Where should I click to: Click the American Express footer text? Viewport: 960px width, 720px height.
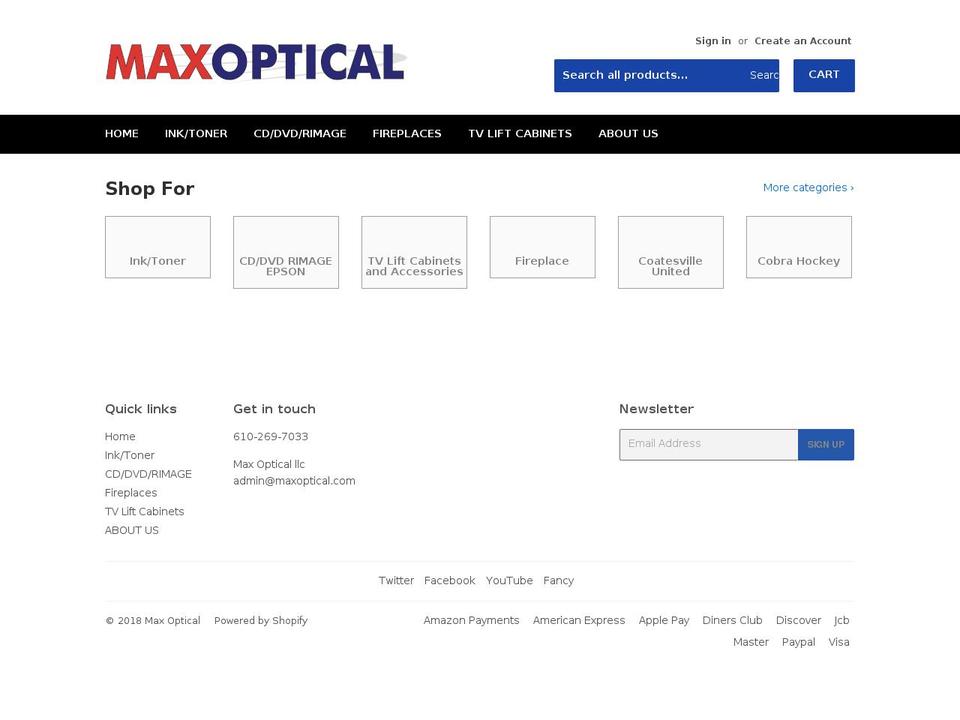[x=579, y=620]
